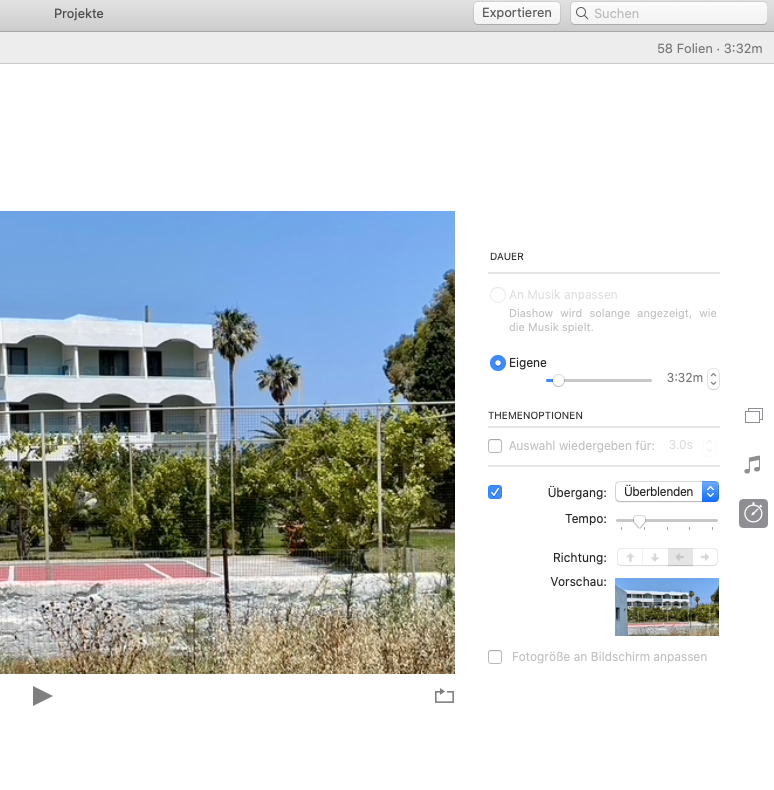Viewport: 774px width, 790px height.
Task: Choose the downward transition direction arrow
Action: point(655,558)
